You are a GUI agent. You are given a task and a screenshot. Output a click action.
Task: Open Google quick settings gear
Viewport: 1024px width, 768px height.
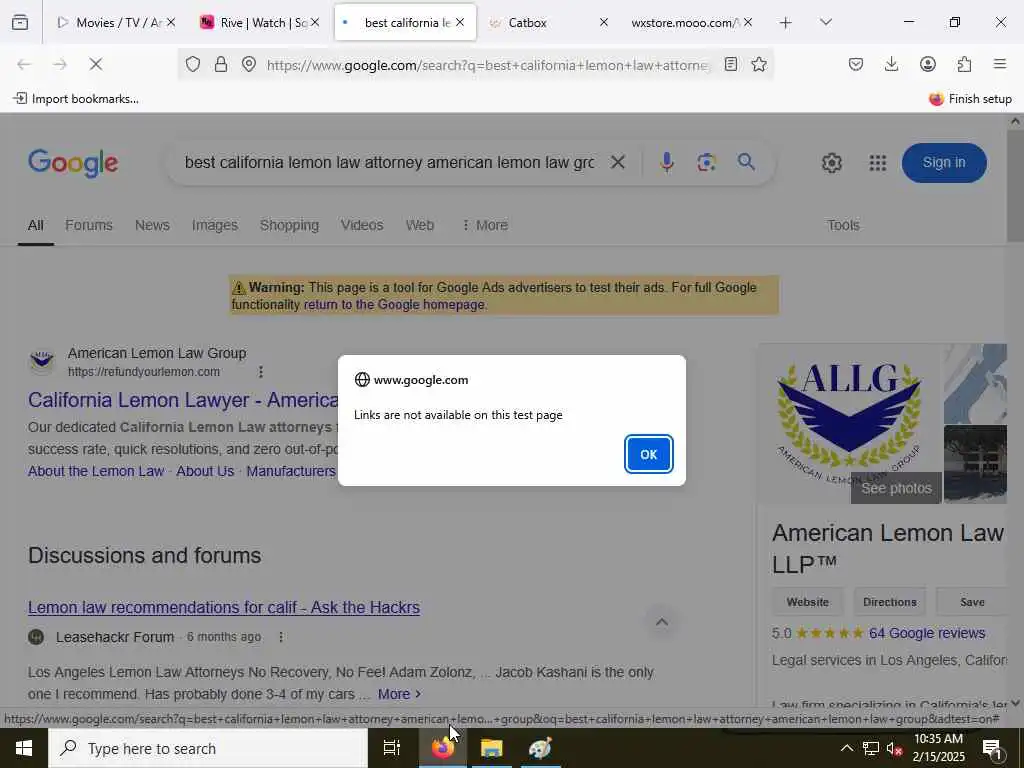[x=831, y=163]
